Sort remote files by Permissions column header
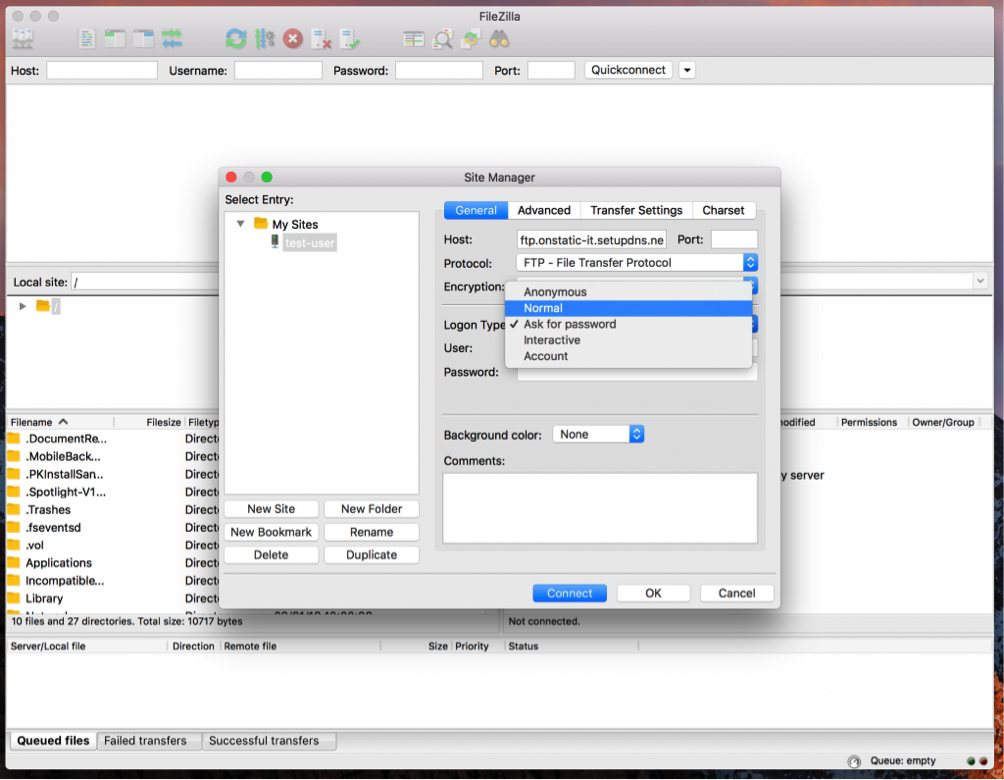 (869, 422)
